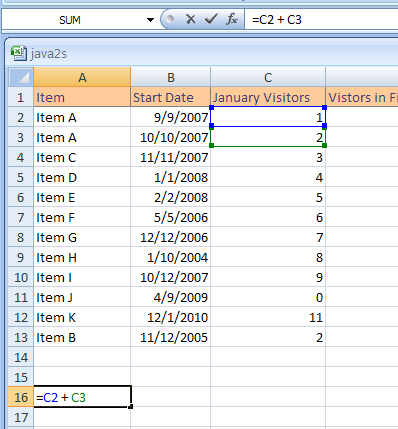398x429 pixels.
Task: Click the Select All corner button
Action: [x=20, y=77]
